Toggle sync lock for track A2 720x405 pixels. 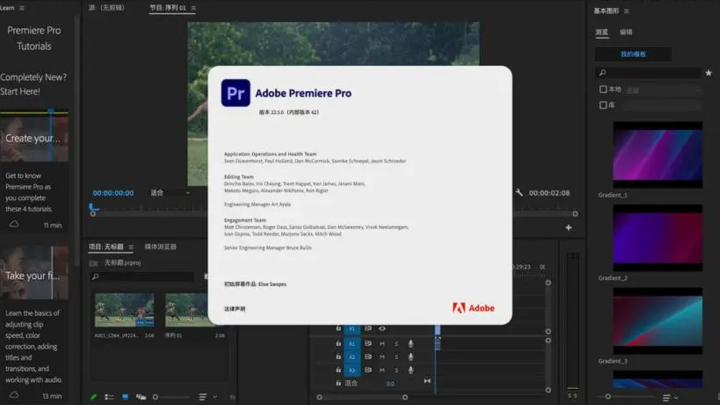(x=368, y=357)
